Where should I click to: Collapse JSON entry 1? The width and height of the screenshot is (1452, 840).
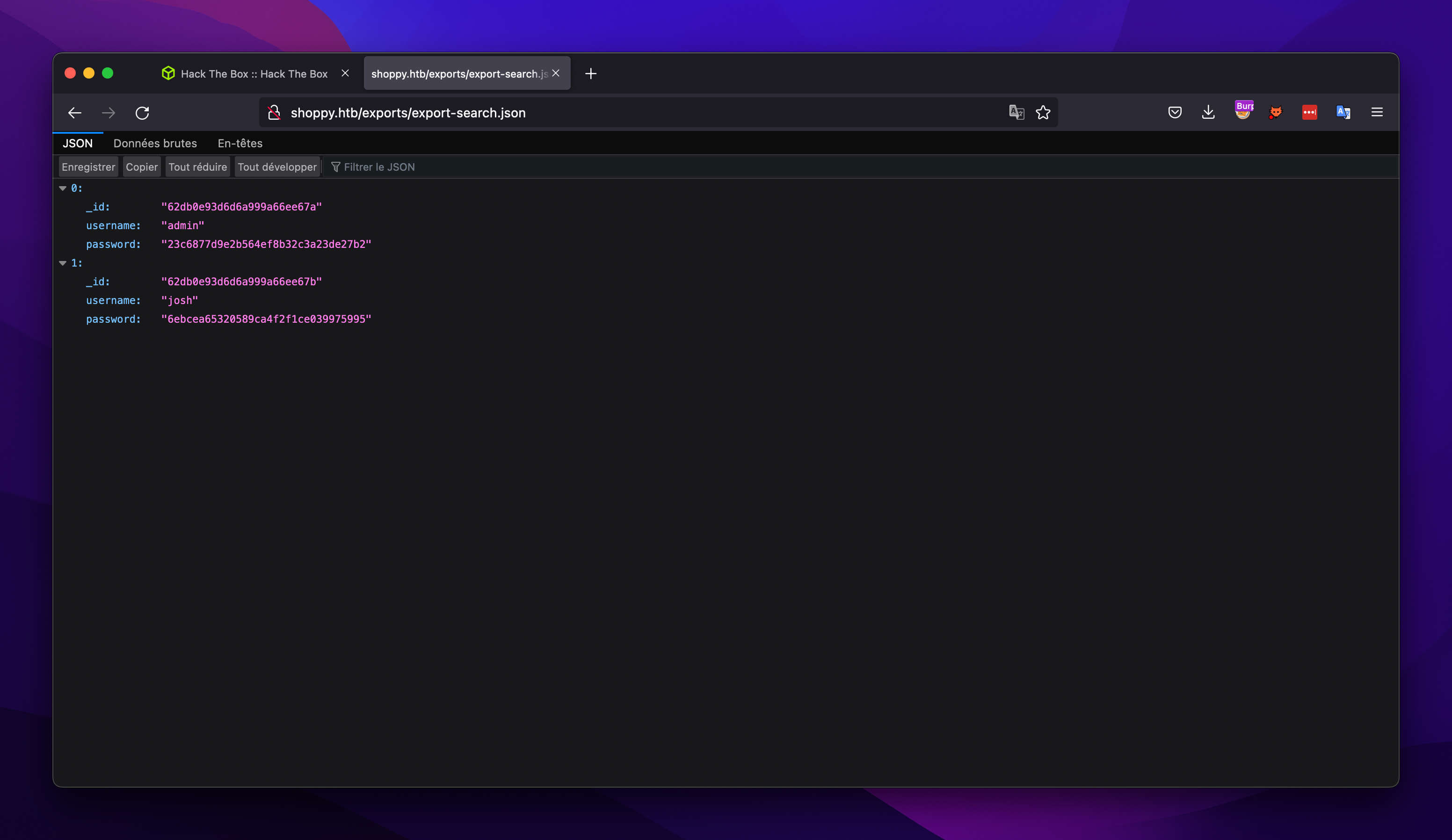click(63, 263)
